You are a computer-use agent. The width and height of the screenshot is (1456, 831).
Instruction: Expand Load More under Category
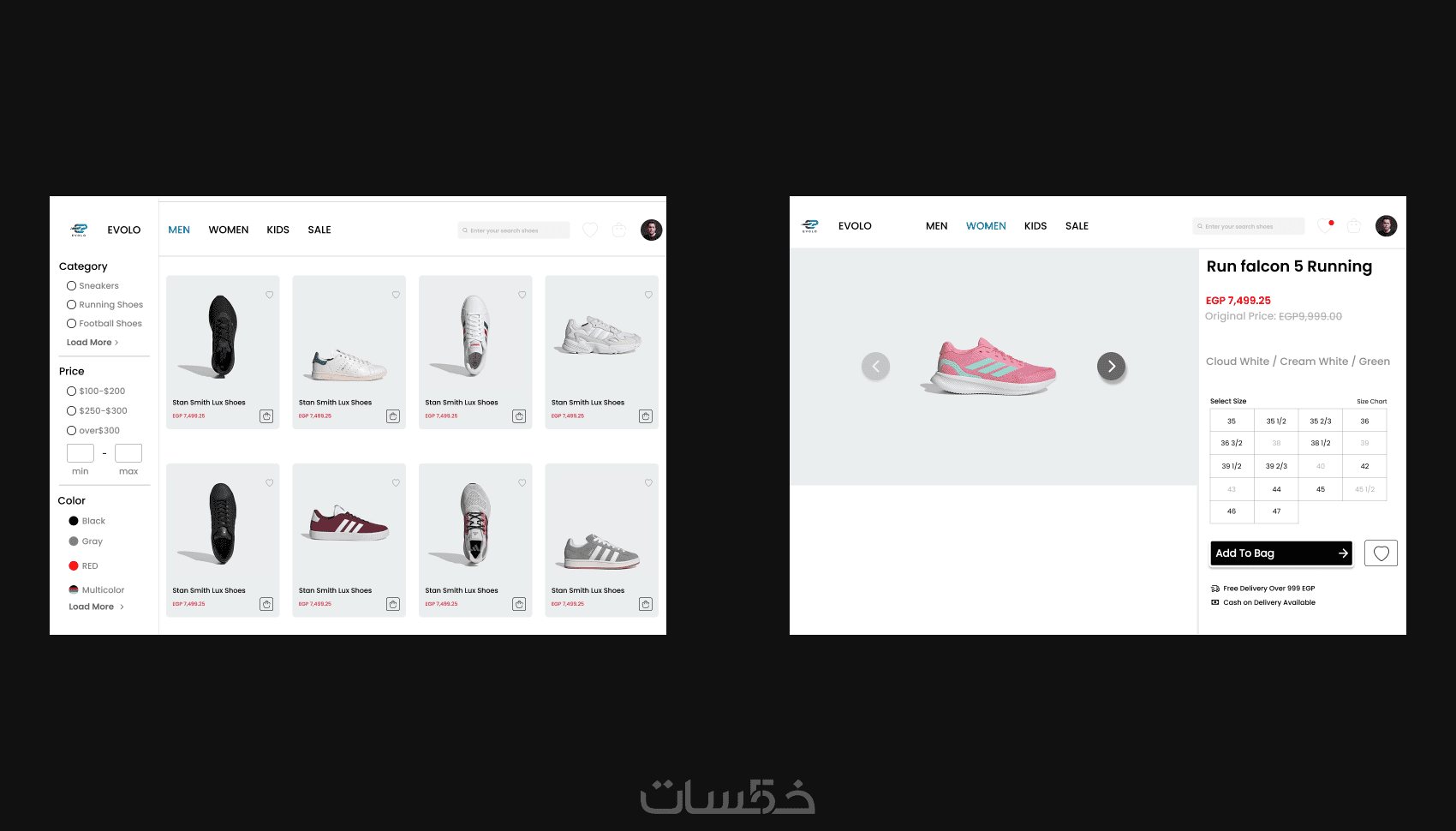92,343
